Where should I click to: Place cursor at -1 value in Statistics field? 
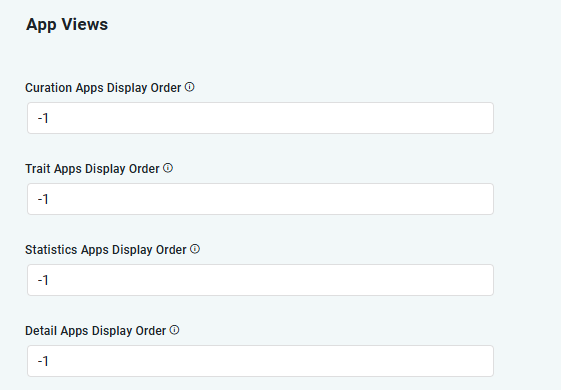point(43,280)
